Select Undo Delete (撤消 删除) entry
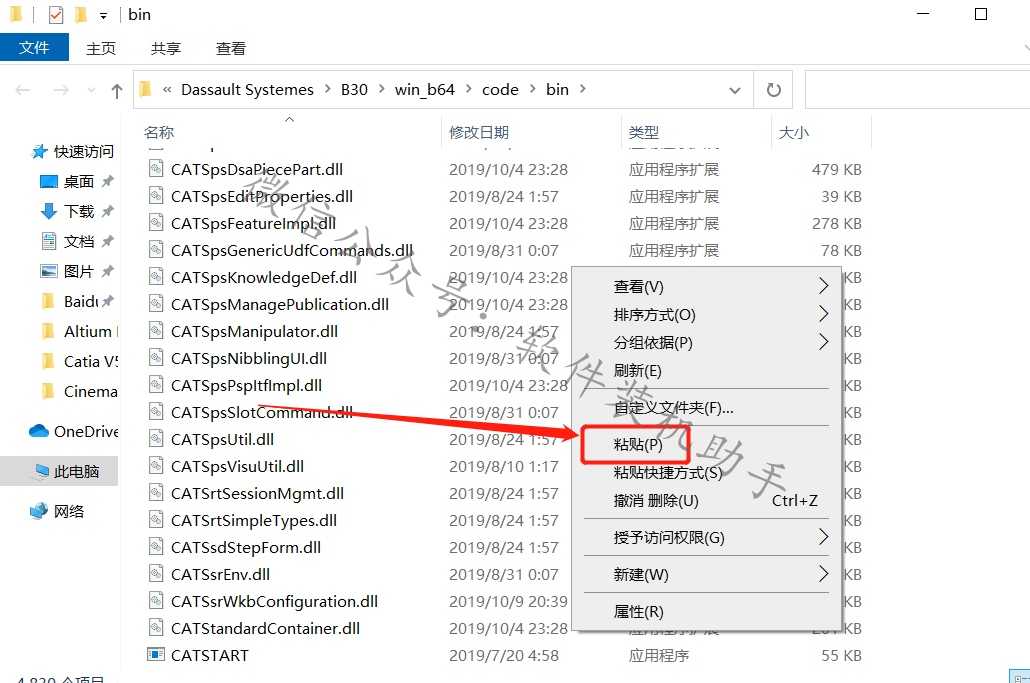The image size is (1030, 683). point(706,500)
